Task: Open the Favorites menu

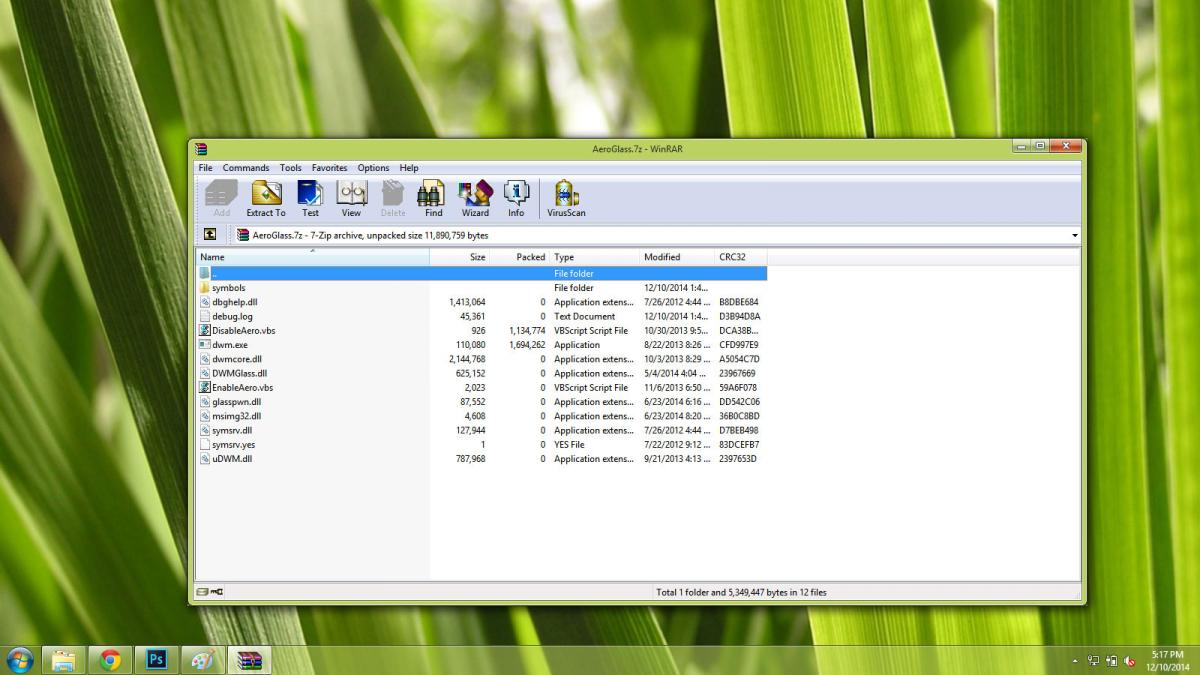Action: tap(330, 168)
